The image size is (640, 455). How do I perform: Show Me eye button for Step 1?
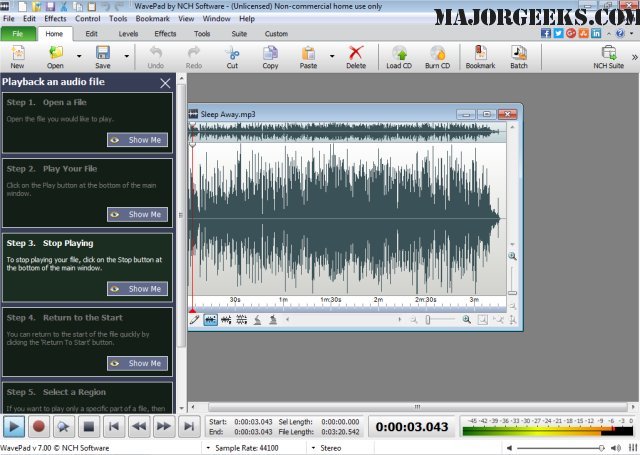coord(138,140)
